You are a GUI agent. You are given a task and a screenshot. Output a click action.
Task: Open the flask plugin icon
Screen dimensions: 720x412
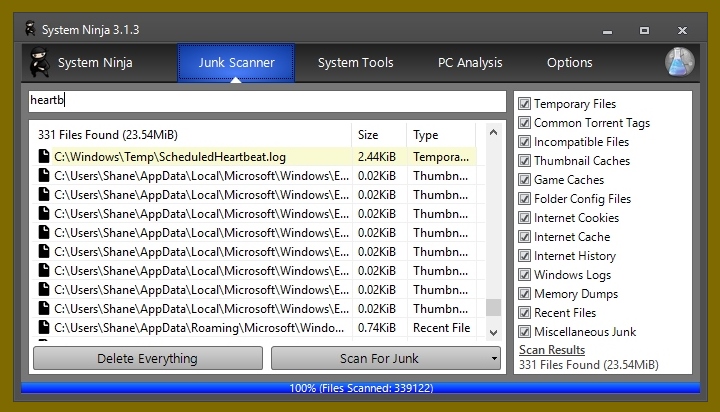coord(680,62)
